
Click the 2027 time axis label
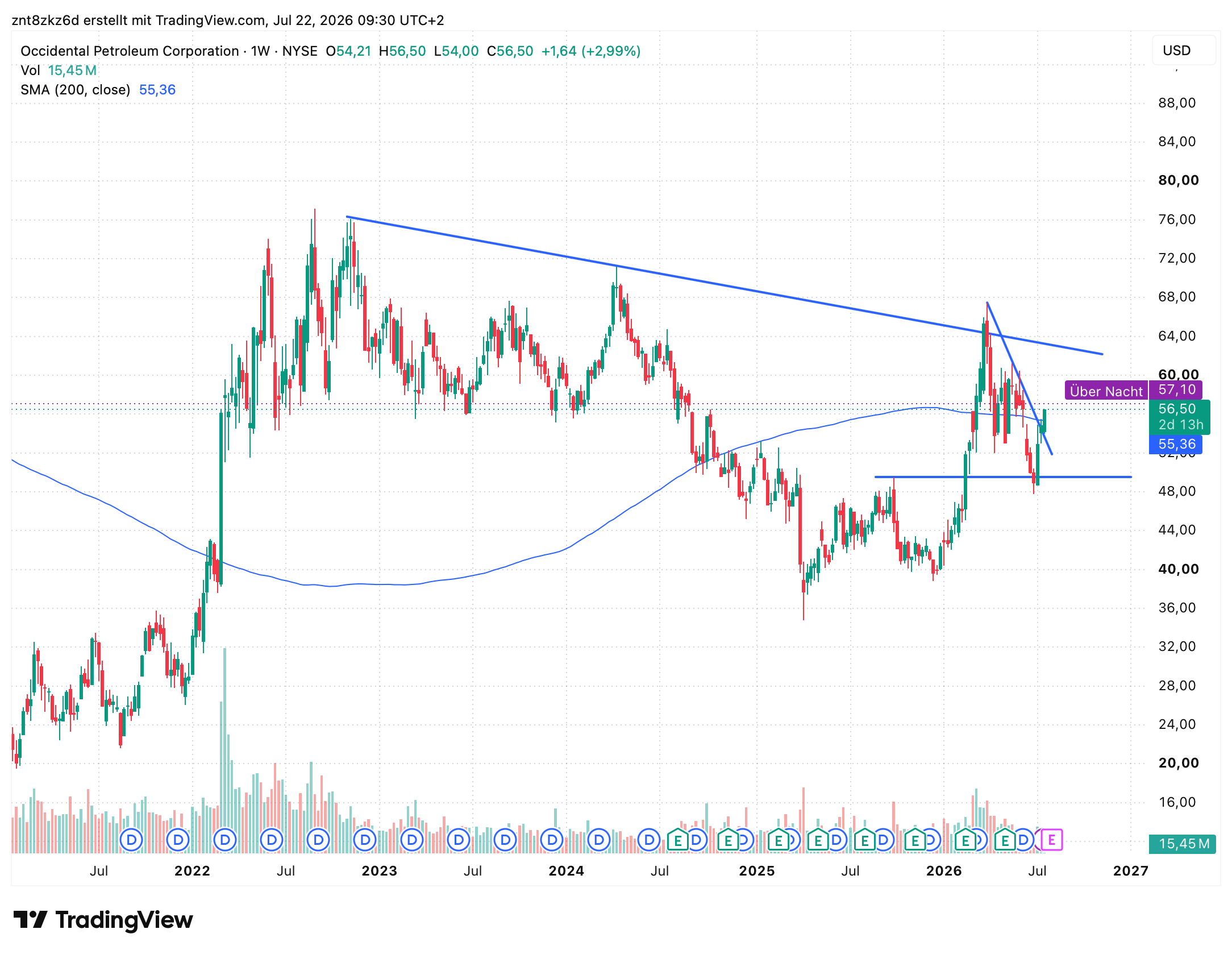tap(1131, 871)
